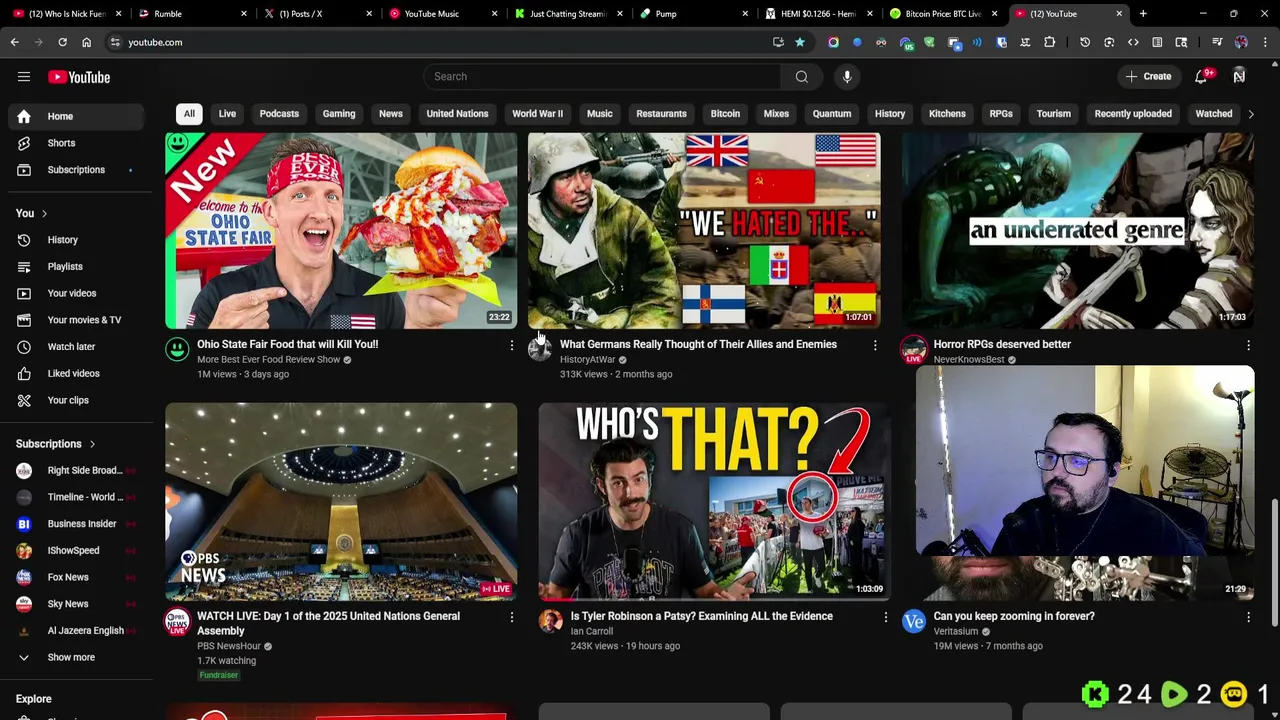1280x720 pixels.
Task: Activate voice search microphone
Action: pos(847,77)
